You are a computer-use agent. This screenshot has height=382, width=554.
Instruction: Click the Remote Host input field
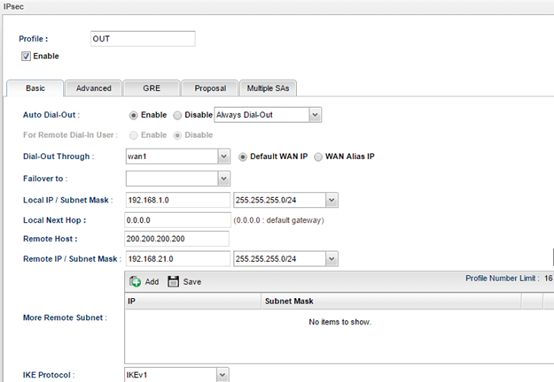tap(177, 239)
